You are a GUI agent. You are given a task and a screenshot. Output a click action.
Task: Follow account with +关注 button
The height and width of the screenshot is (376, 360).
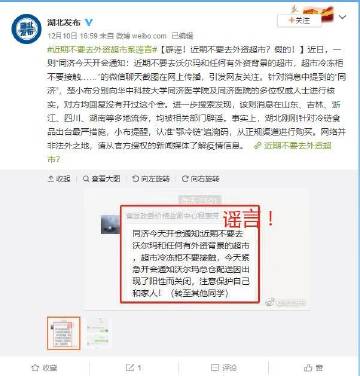click(x=299, y=21)
